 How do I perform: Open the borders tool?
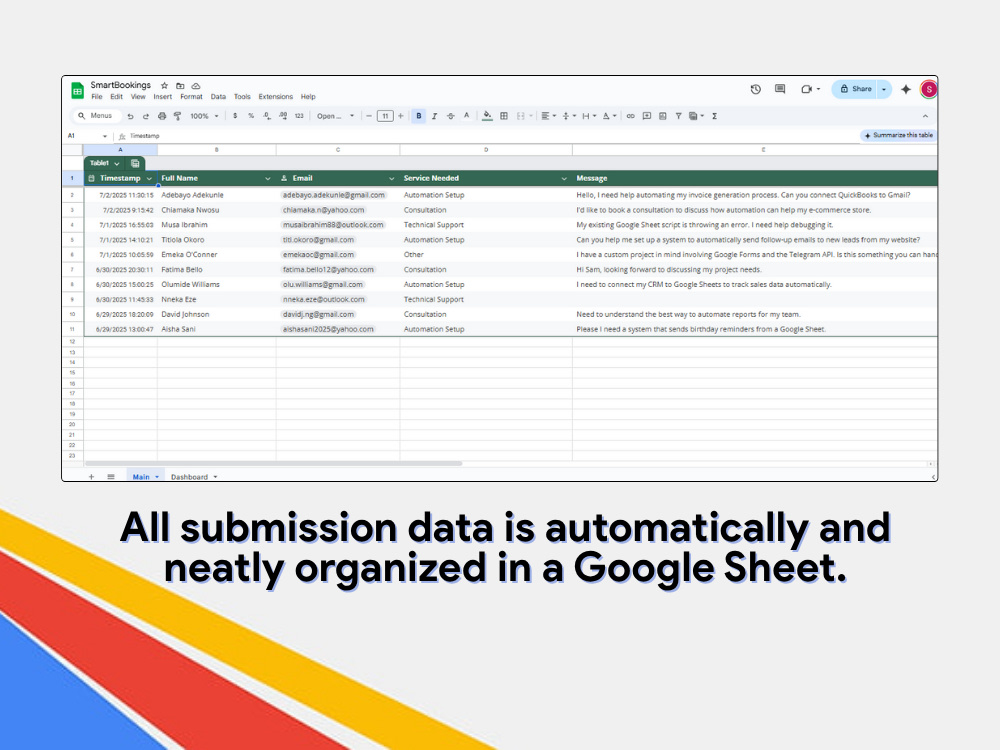(x=504, y=116)
